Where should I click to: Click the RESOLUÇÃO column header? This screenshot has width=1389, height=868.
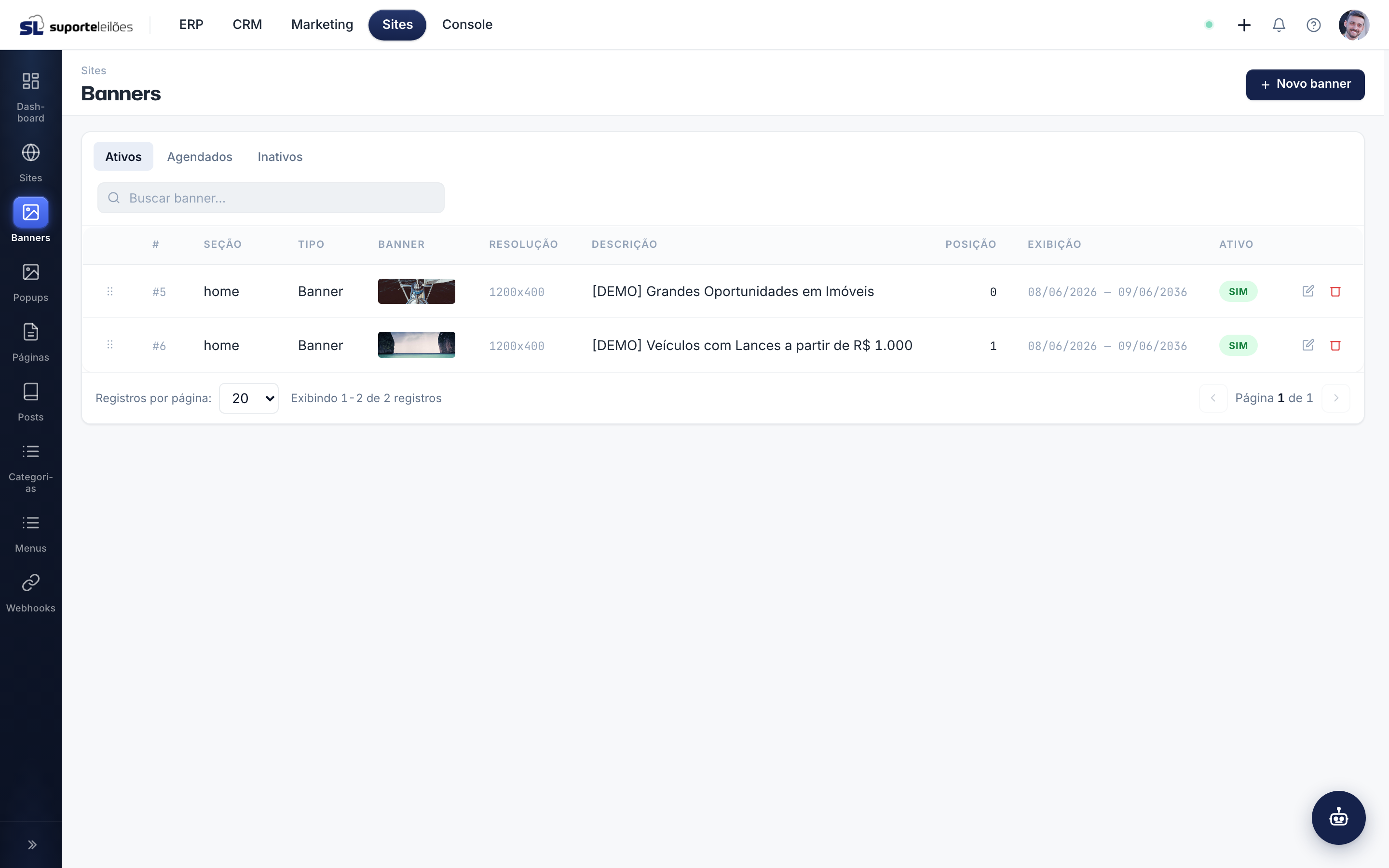click(x=523, y=244)
